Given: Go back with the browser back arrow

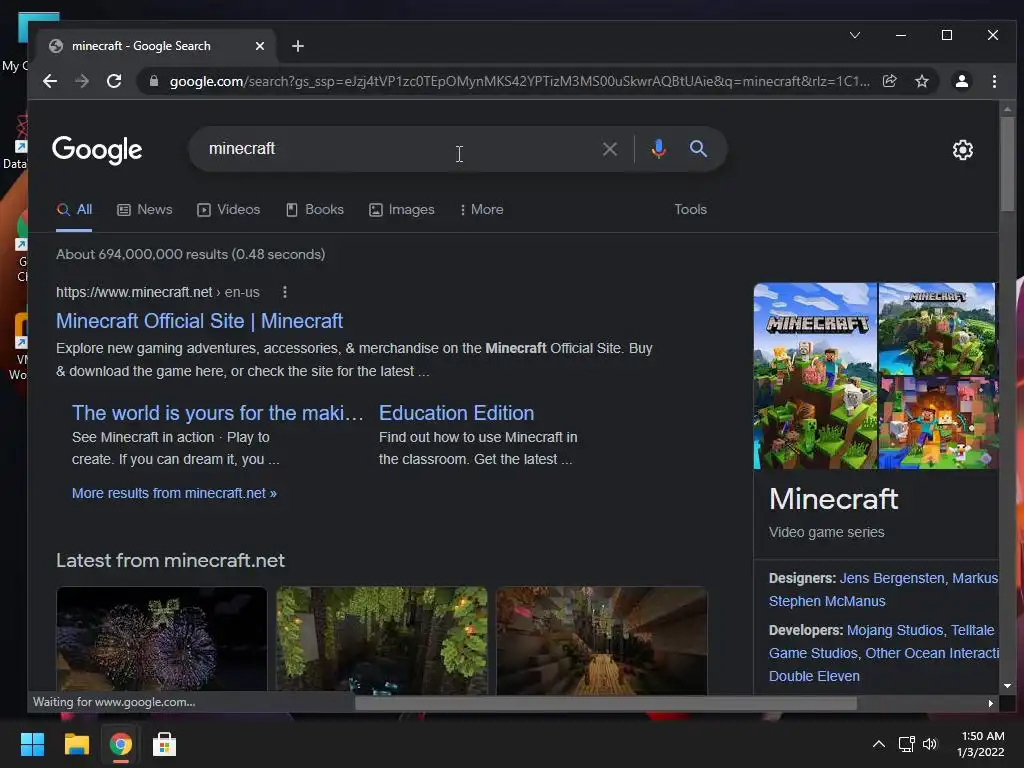Looking at the screenshot, I should (x=50, y=81).
